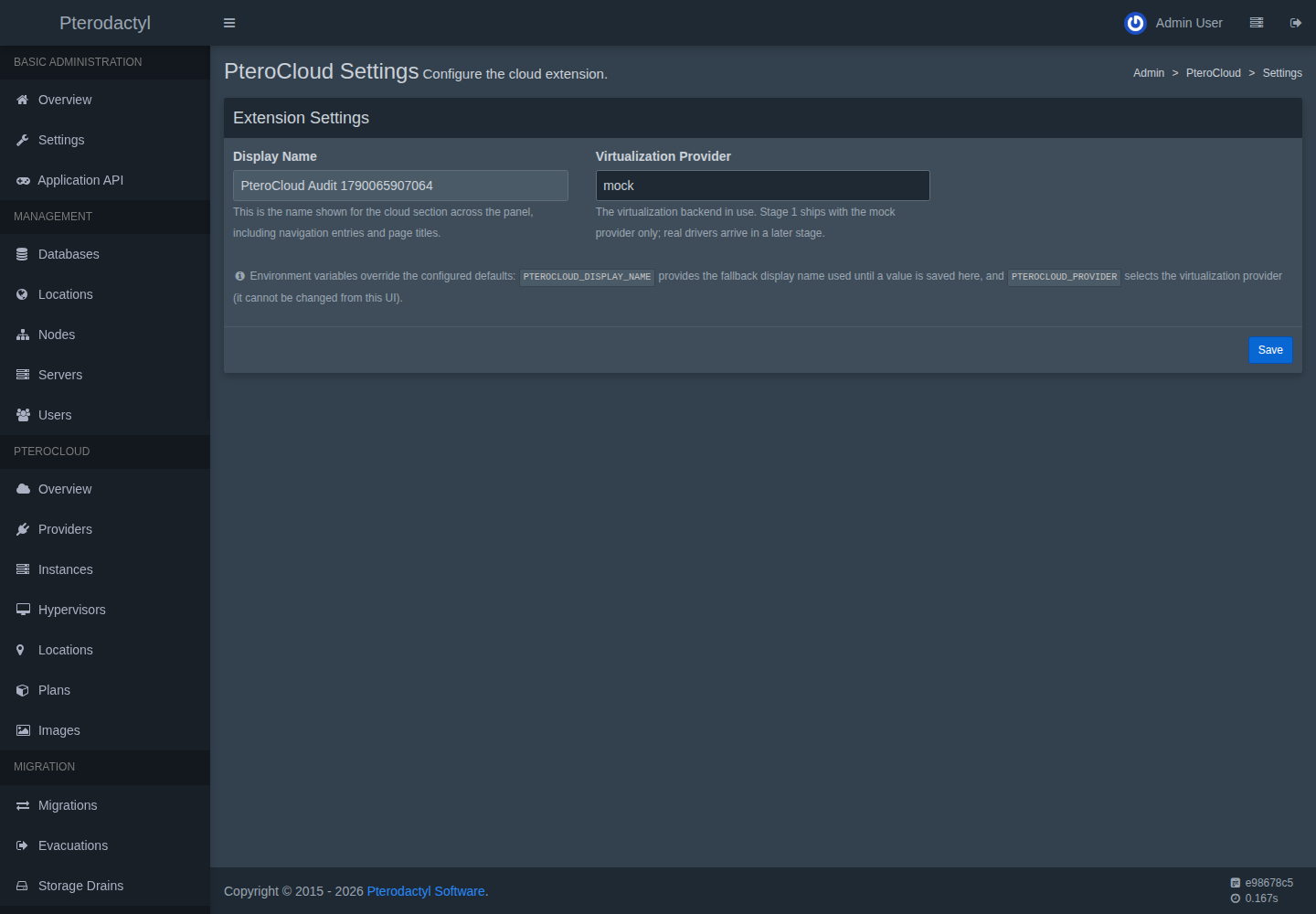The width and height of the screenshot is (1316, 914).
Task: Follow the Admin breadcrumb link
Action: [x=1149, y=73]
